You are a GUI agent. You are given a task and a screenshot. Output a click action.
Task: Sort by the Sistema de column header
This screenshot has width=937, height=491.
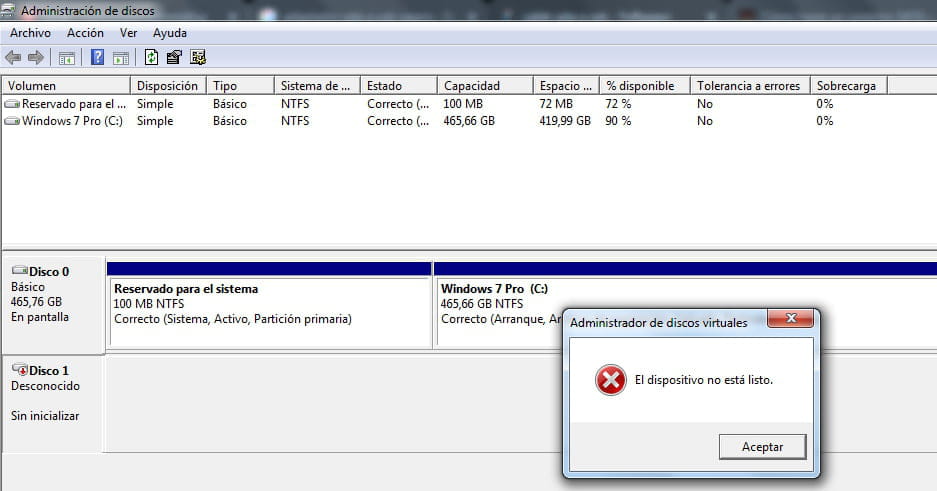[317, 85]
